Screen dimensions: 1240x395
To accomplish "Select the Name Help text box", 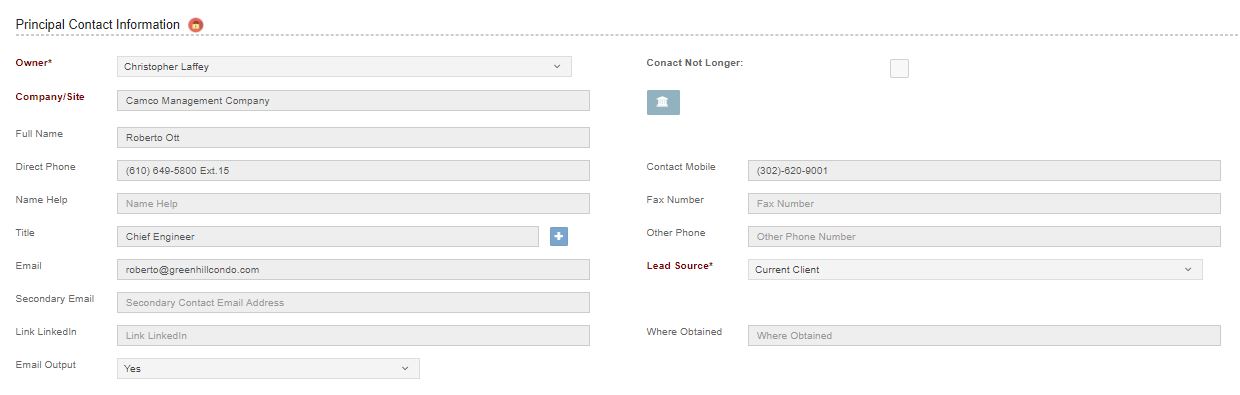I will point(353,204).
